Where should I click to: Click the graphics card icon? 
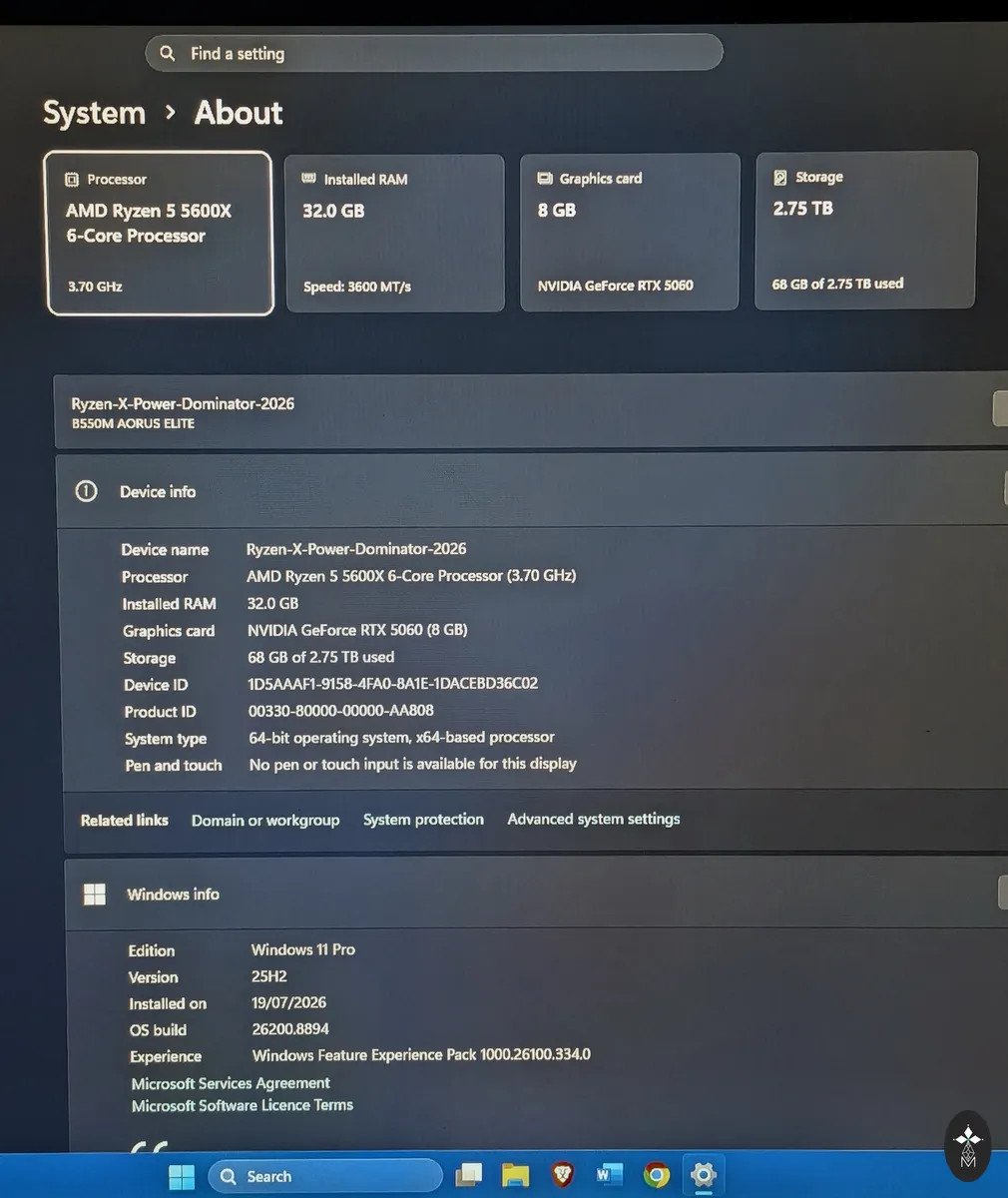[545, 179]
